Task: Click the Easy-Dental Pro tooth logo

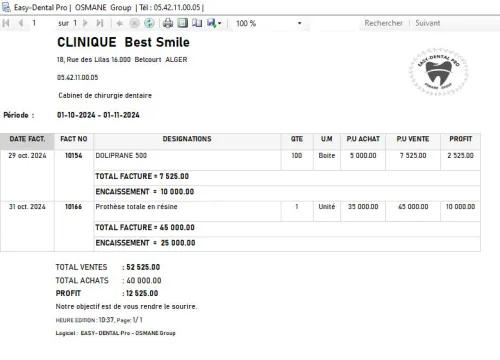Action: (438, 72)
